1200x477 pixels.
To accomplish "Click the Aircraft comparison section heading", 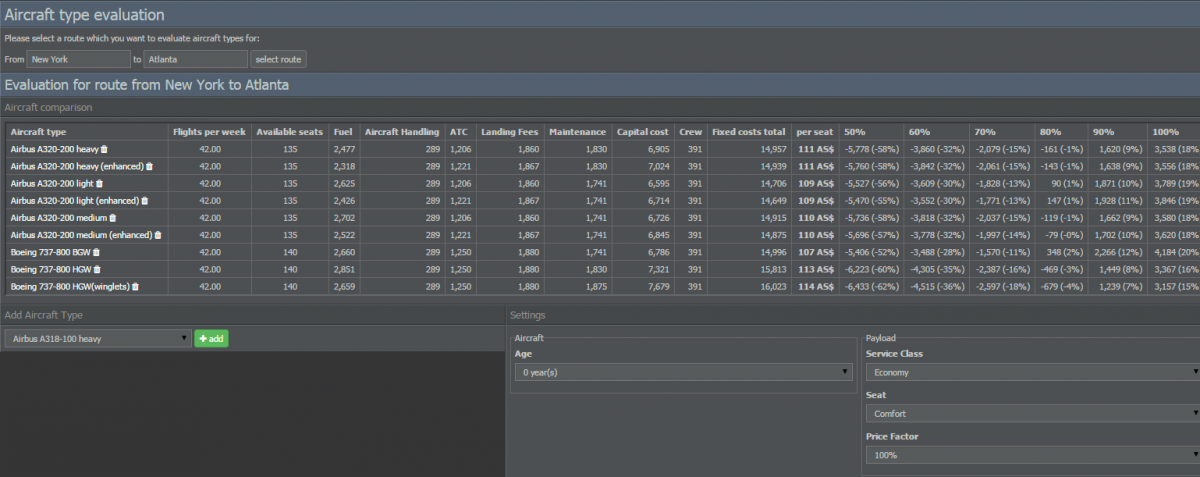I will (x=48, y=107).
